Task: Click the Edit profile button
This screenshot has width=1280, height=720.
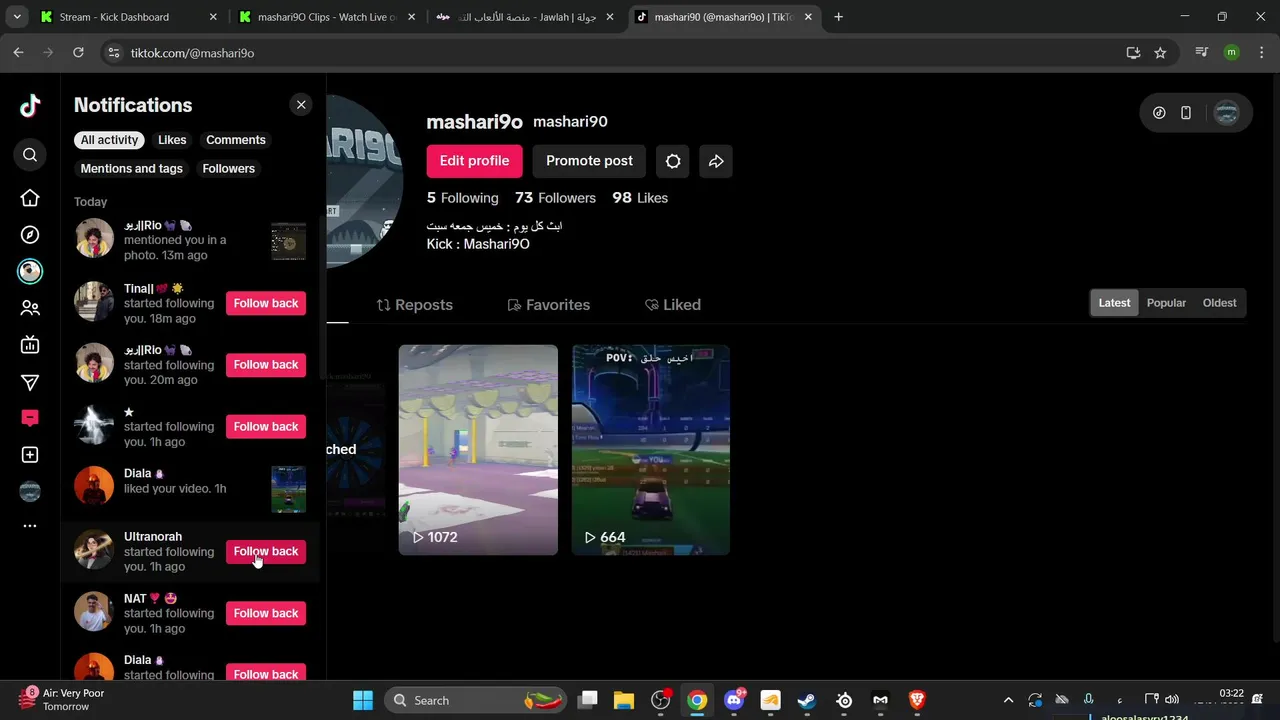Action: pyautogui.click(x=474, y=161)
